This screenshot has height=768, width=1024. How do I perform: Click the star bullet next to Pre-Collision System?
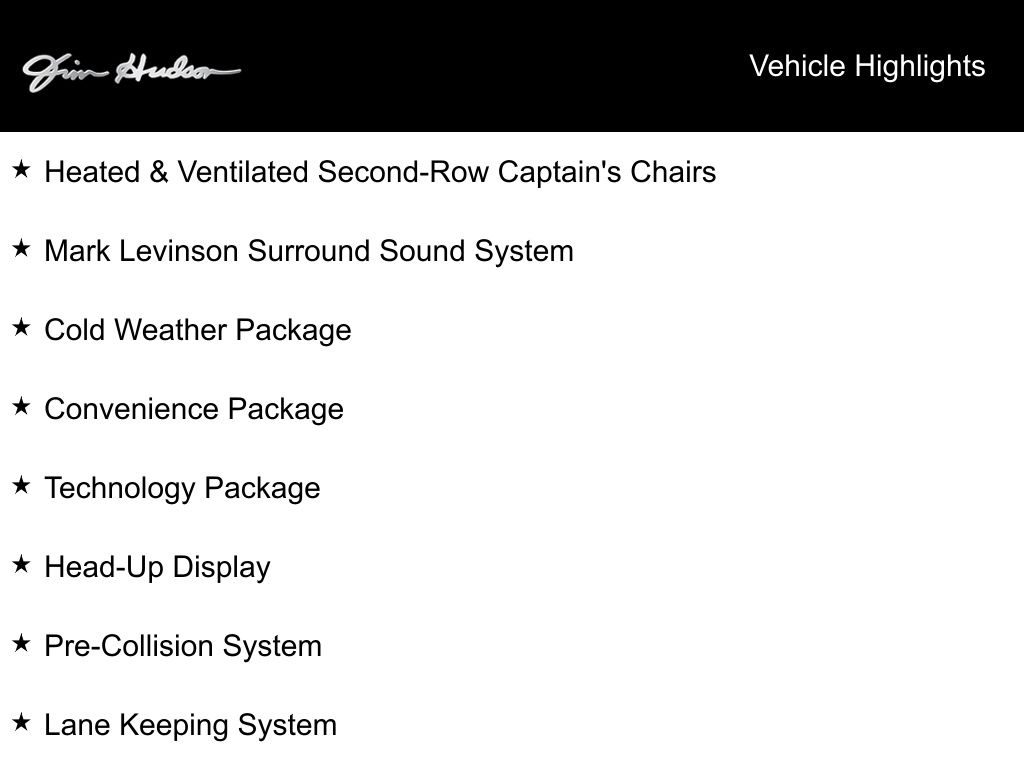click(x=21, y=644)
